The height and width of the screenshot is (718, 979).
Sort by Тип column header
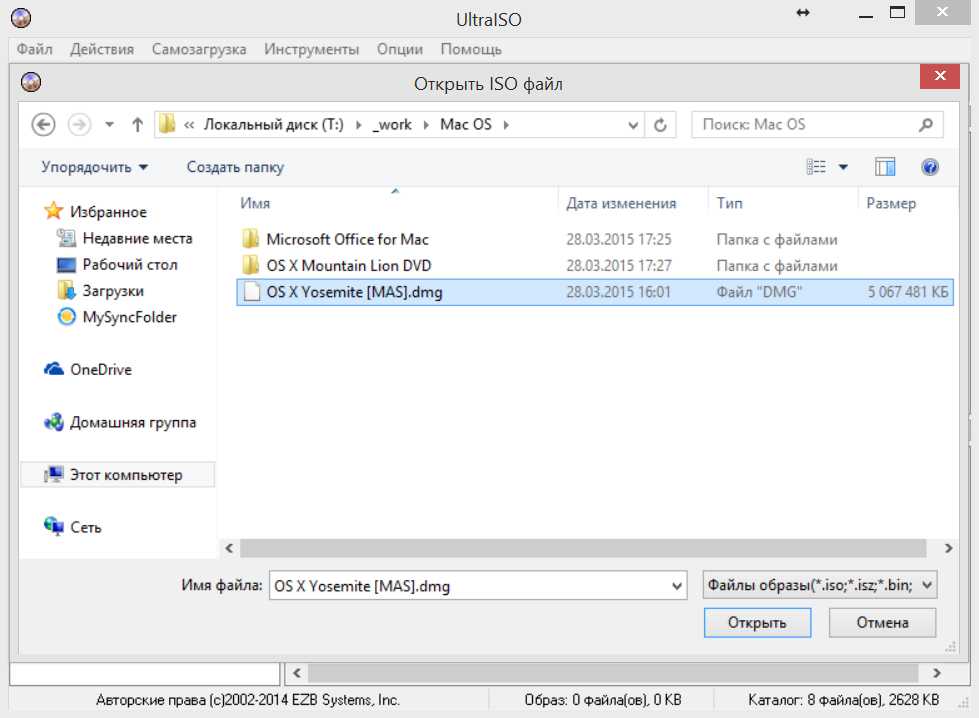[x=729, y=204]
